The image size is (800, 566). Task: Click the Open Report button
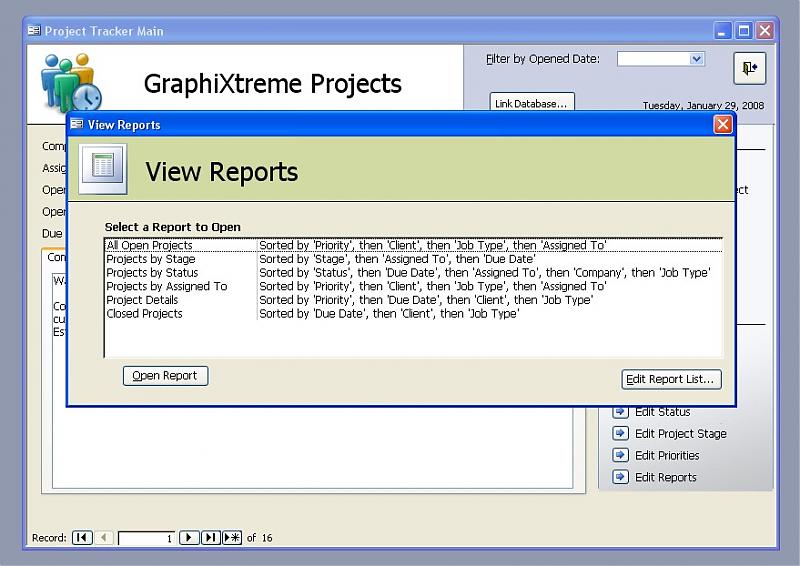point(165,376)
